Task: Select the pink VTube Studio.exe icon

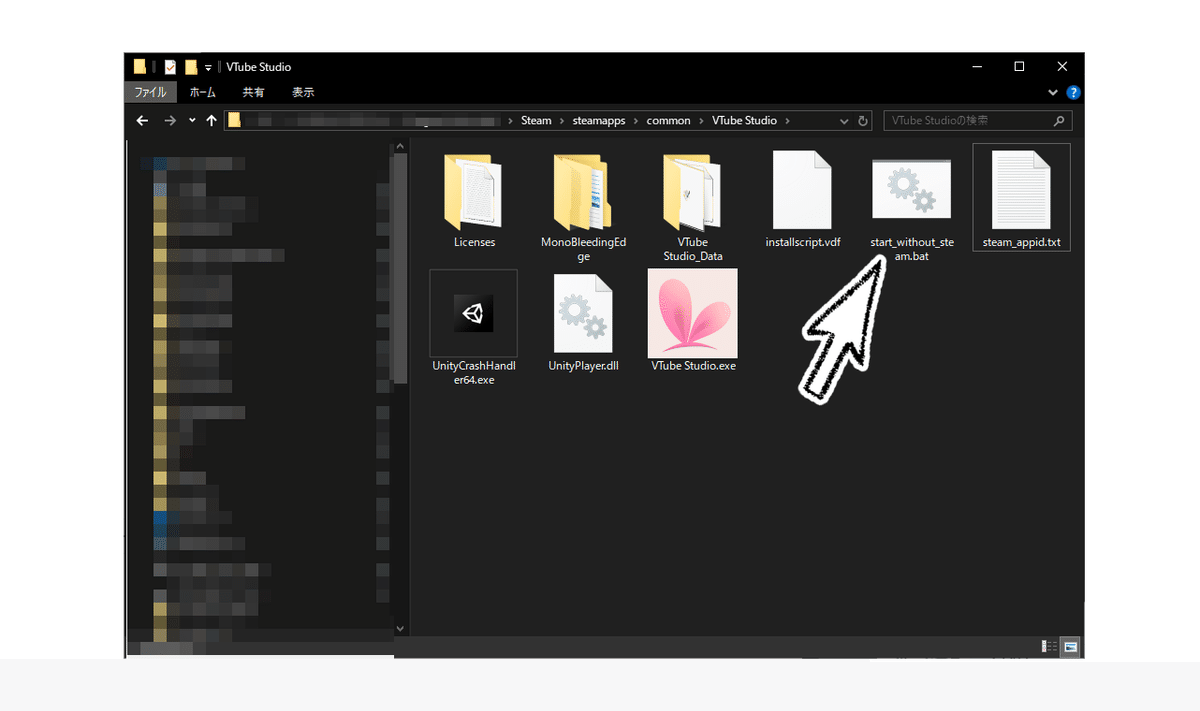Action: click(693, 313)
